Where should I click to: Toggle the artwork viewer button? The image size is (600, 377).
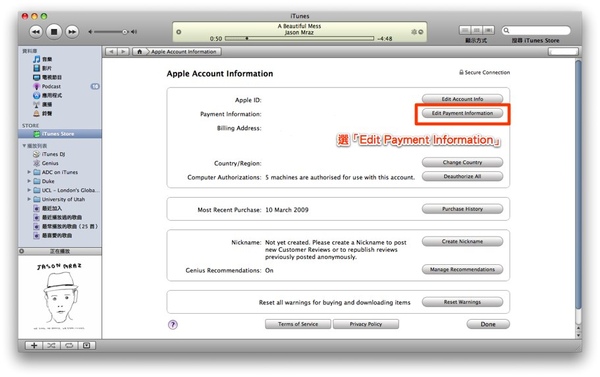(x=87, y=346)
